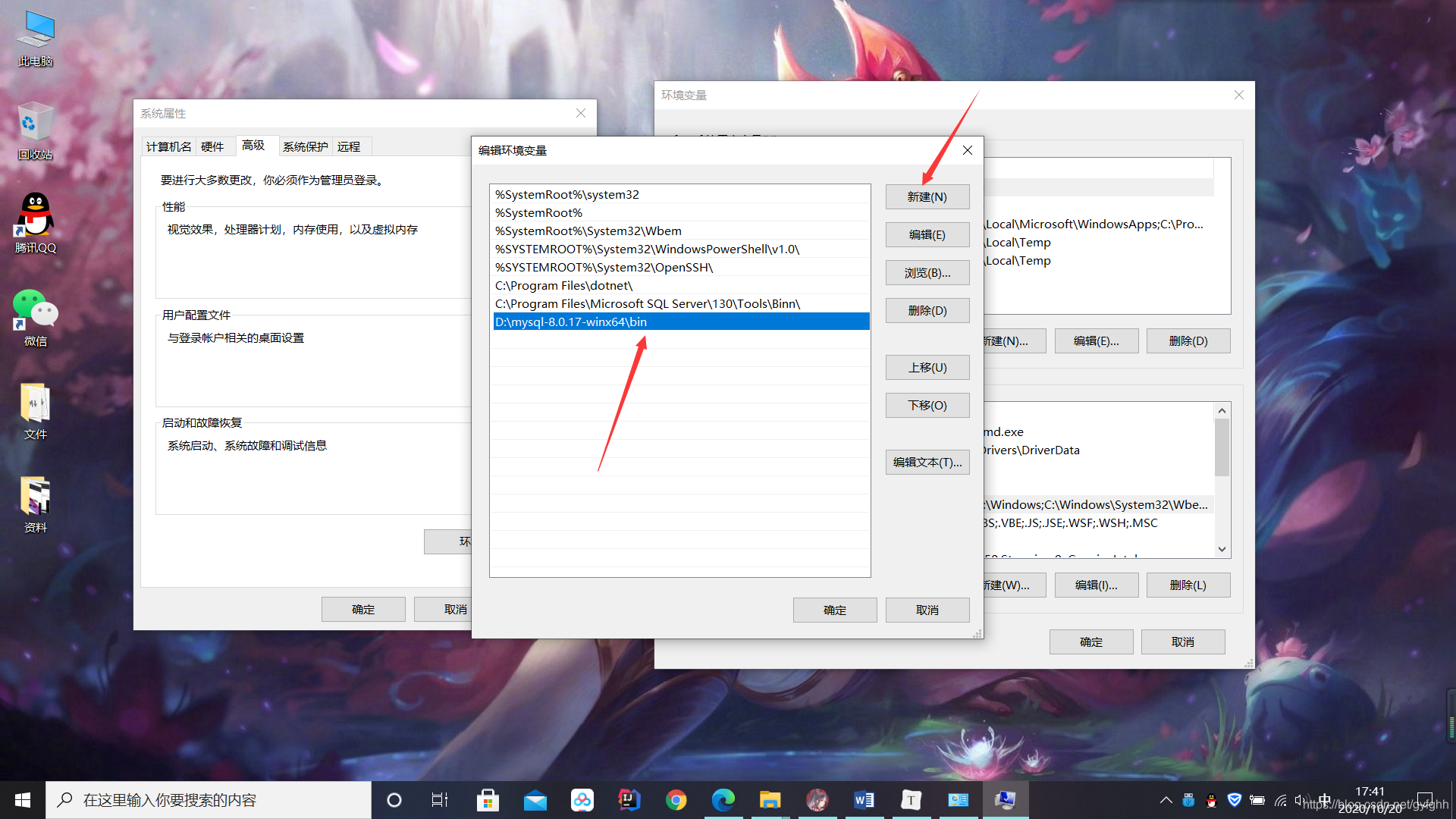This screenshot has width=1456, height=819.
Task: Open the 资料 folder on desktop
Action: (x=36, y=505)
